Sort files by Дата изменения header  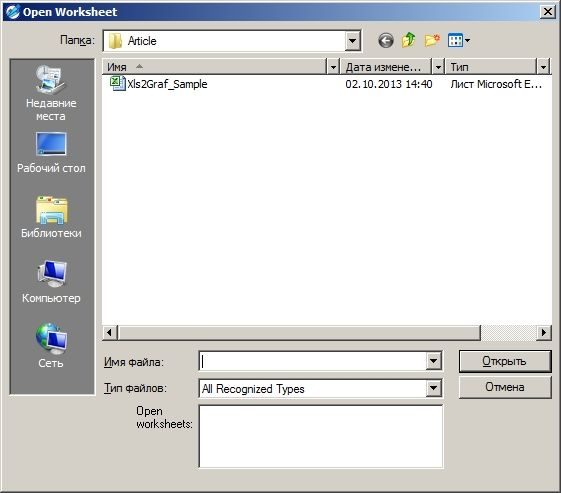tap(386, 67)
